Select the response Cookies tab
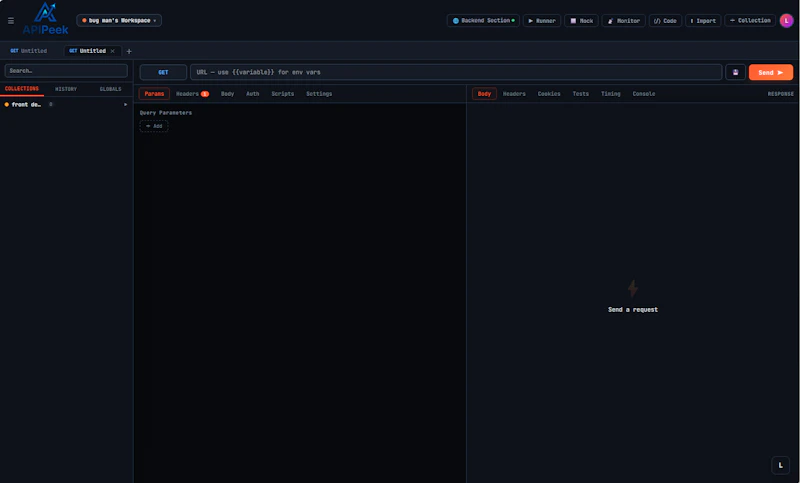800x483 pixels. pyautogui.click(x=549, y=94)
